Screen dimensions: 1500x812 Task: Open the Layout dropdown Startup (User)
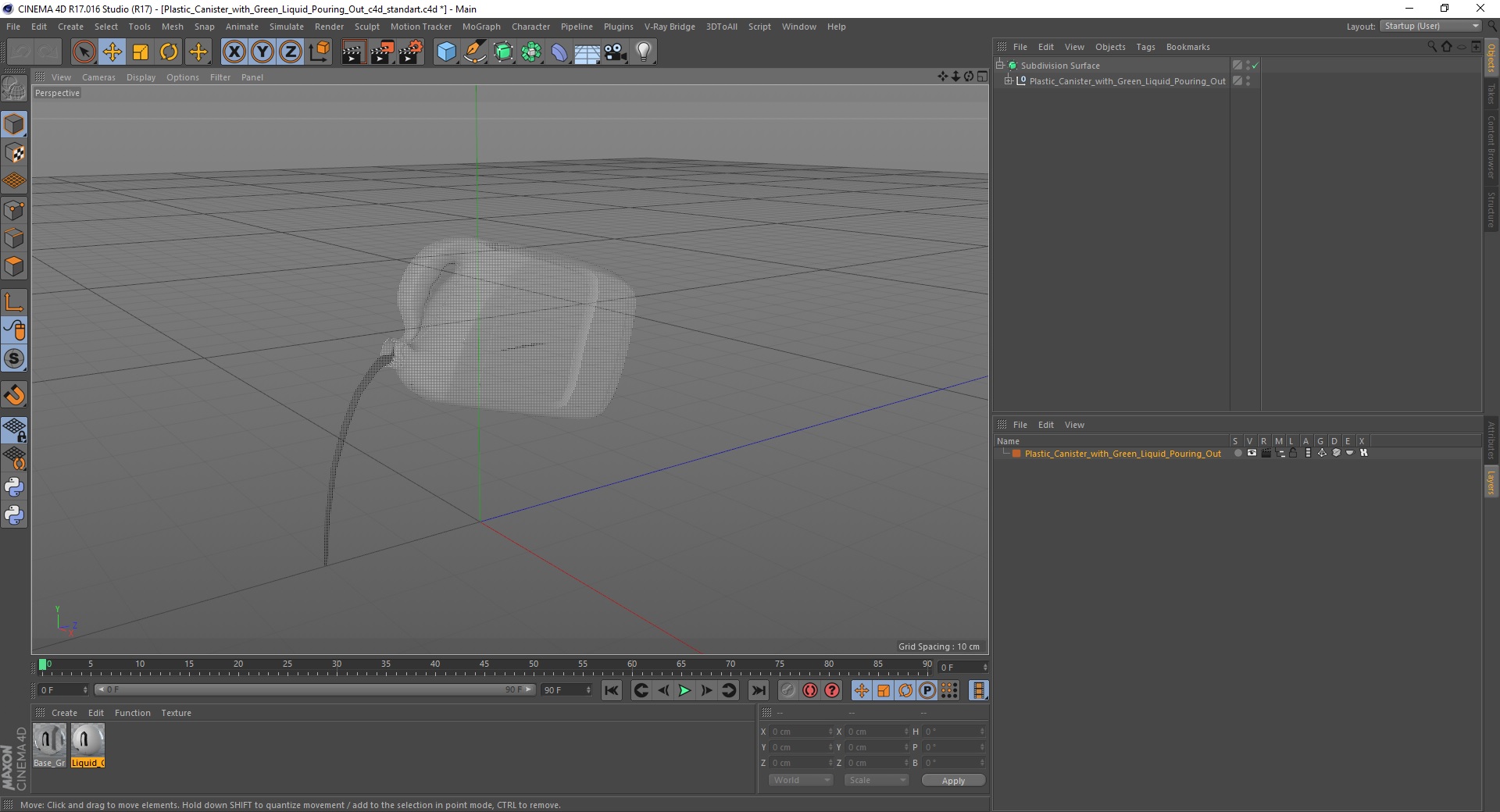click(x=1430, y=26)
